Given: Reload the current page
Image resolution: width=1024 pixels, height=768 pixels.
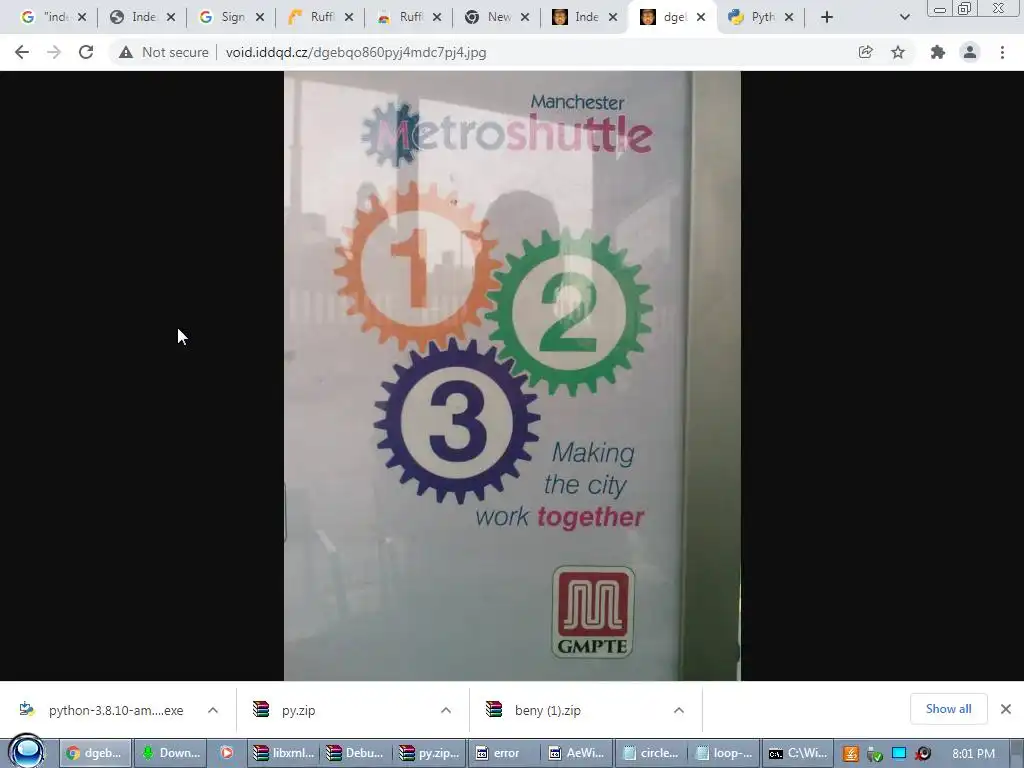Looking at the screenshot, I should [86, 52].
